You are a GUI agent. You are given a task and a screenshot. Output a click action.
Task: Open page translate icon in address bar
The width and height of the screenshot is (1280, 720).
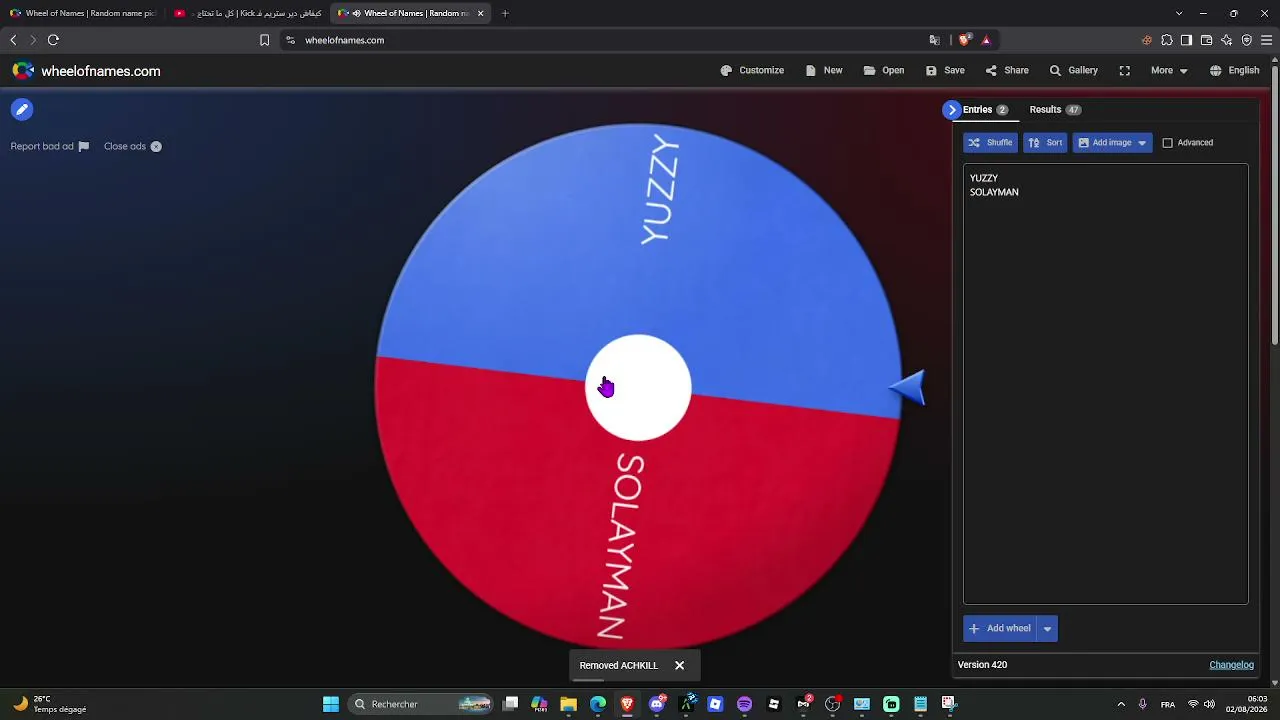click(934, 40)
